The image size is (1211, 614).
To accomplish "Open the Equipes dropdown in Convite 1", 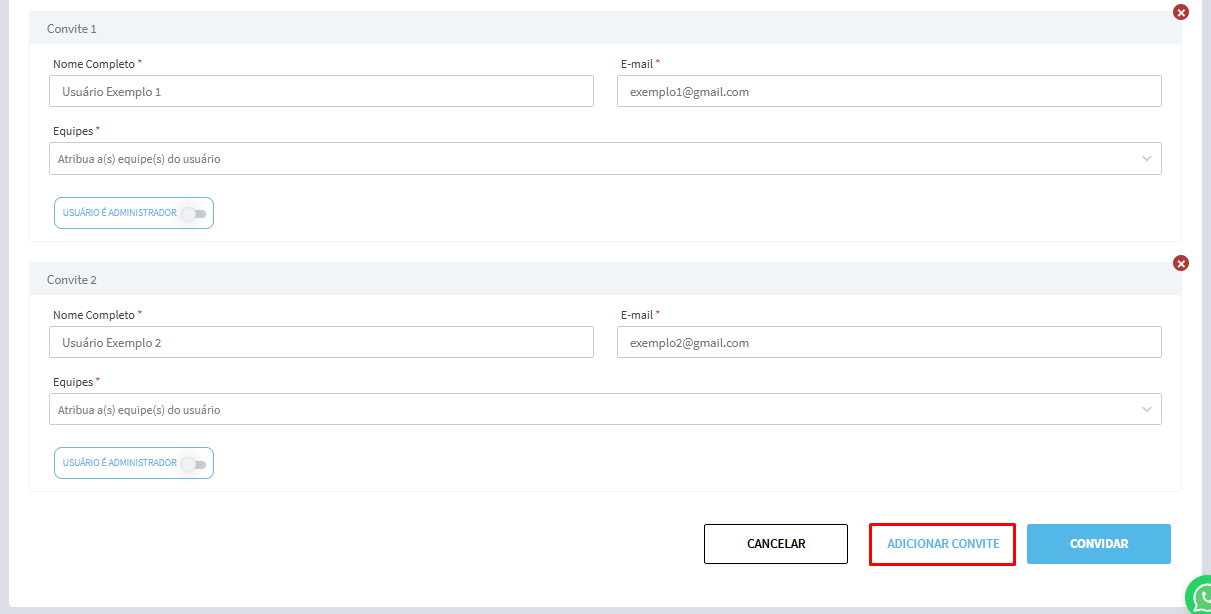I will [605, 159].
